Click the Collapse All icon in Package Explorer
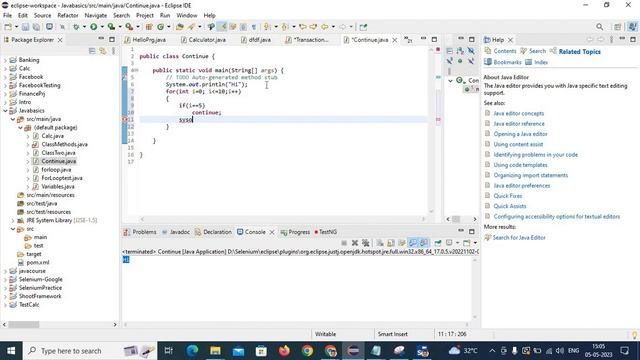Image resolution: width=640 pixels, height=360 pixels. click(x=92, y=51)
